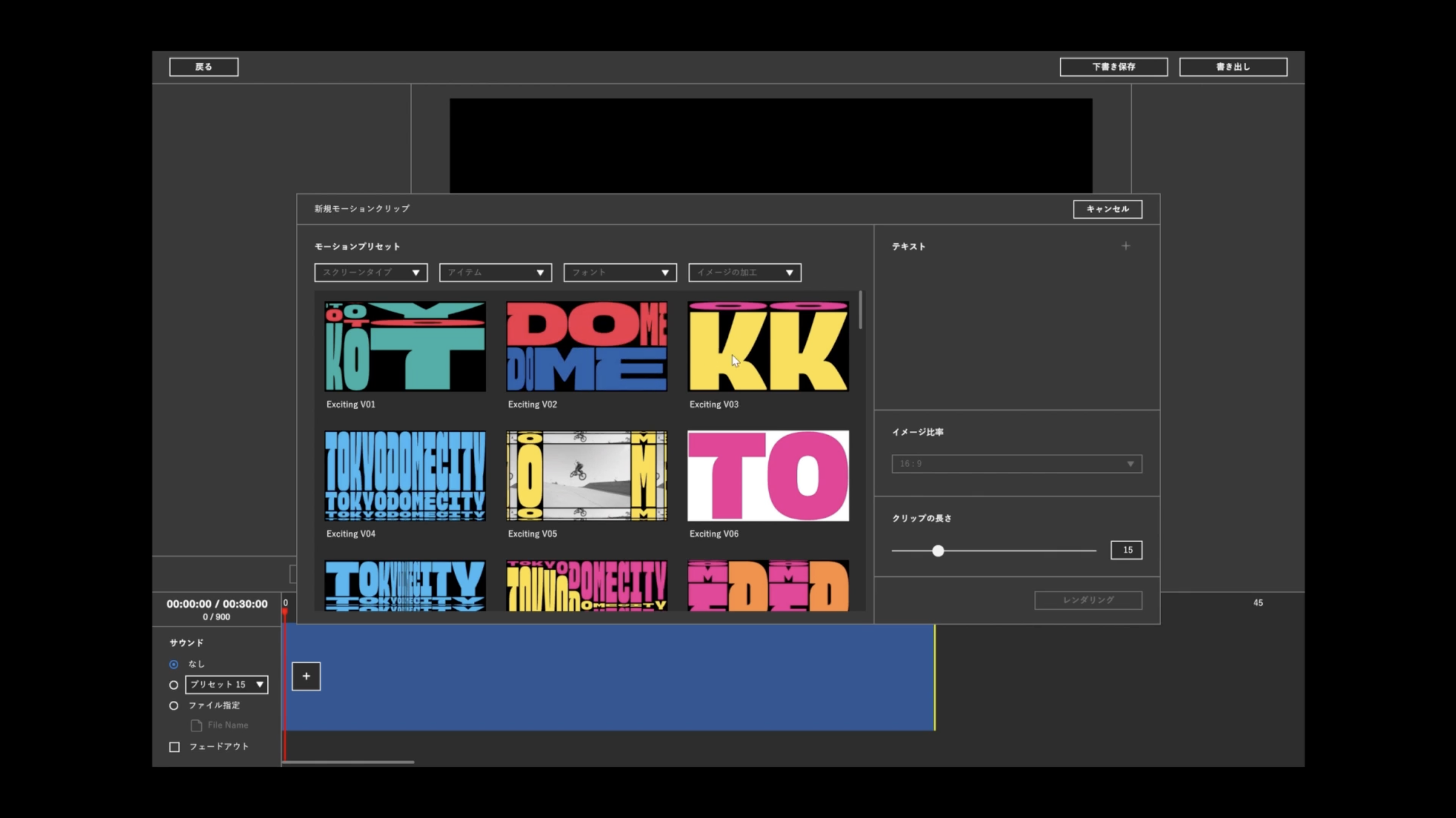Click the クリップの長さ slider handle
This screenshot has height=818, width=1456.
937,551
